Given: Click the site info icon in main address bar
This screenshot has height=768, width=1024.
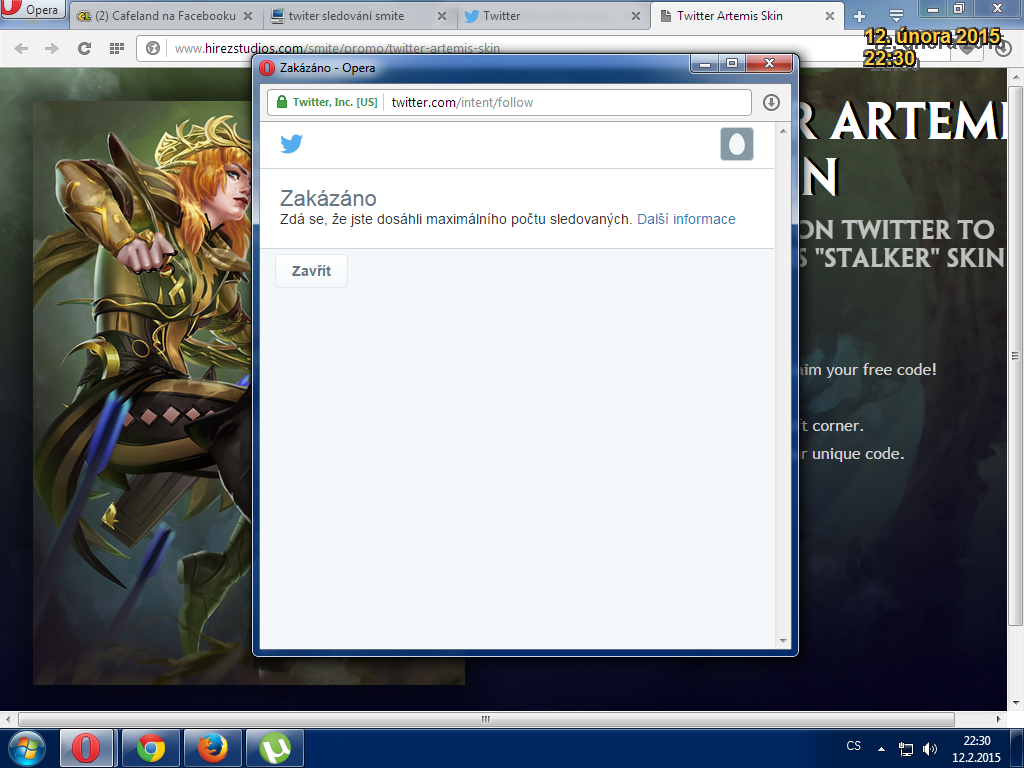Looking at the screenshot, I should coord(153,48).
